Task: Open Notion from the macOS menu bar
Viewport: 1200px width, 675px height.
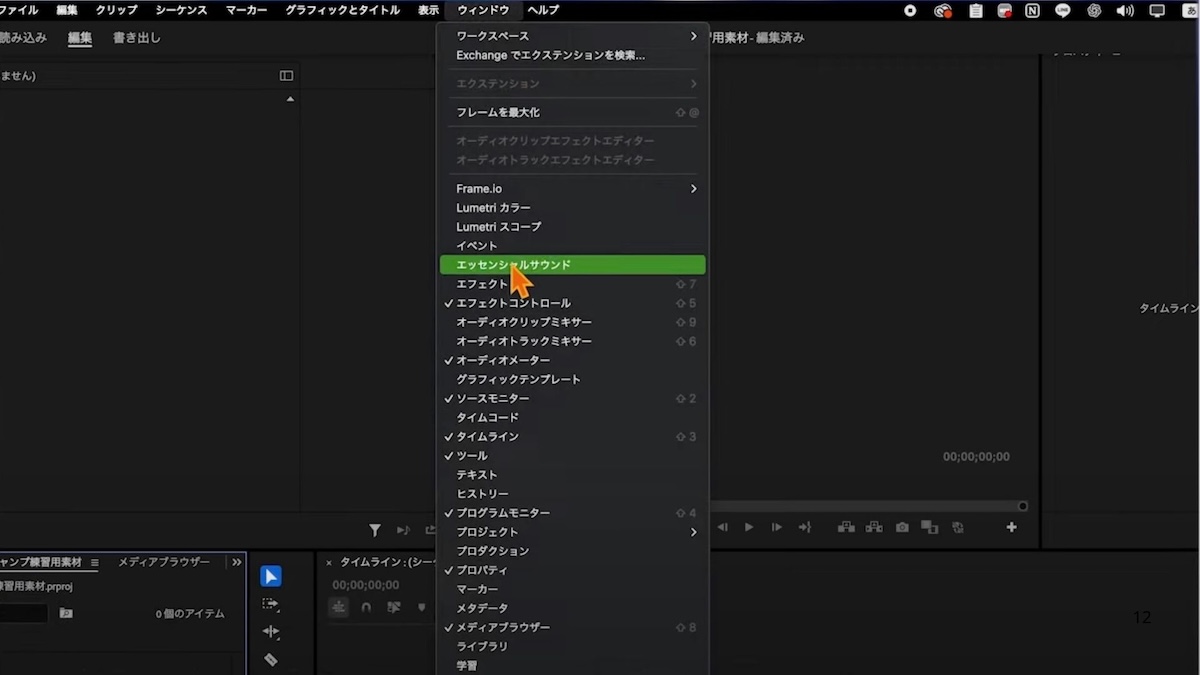Action: coord(1033,11)
